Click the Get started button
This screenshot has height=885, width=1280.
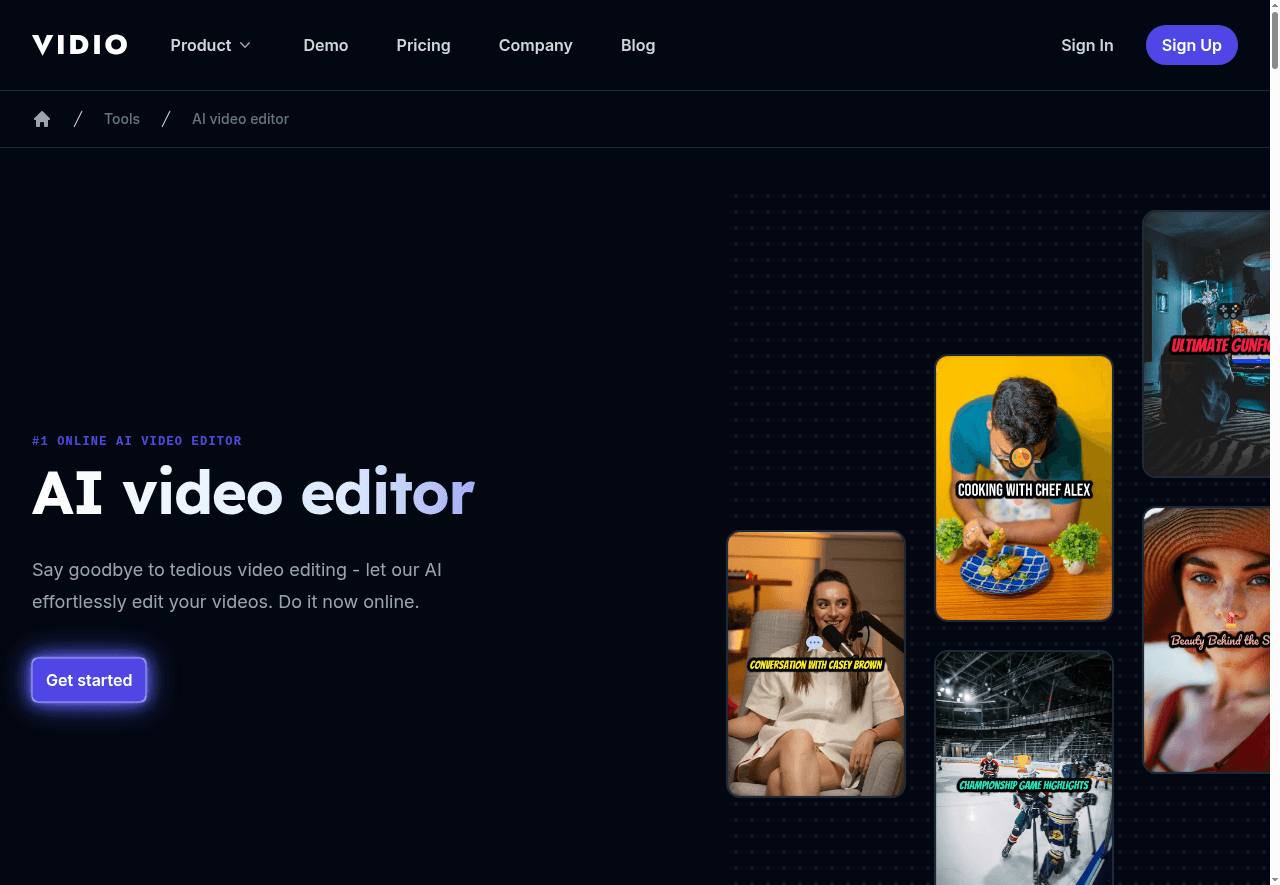tap(89, 680)
